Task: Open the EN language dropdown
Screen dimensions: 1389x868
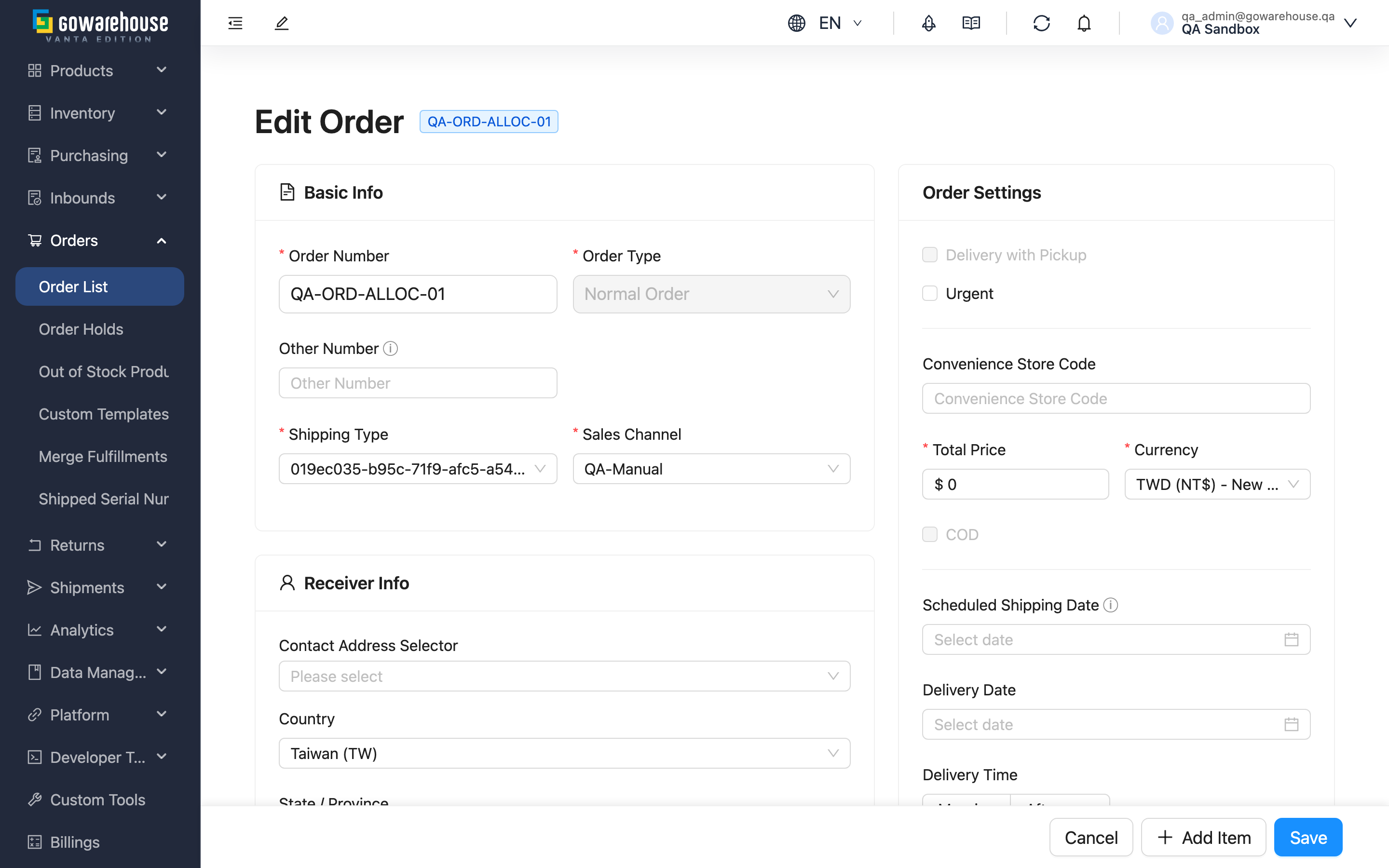Action: coord(840,23)
